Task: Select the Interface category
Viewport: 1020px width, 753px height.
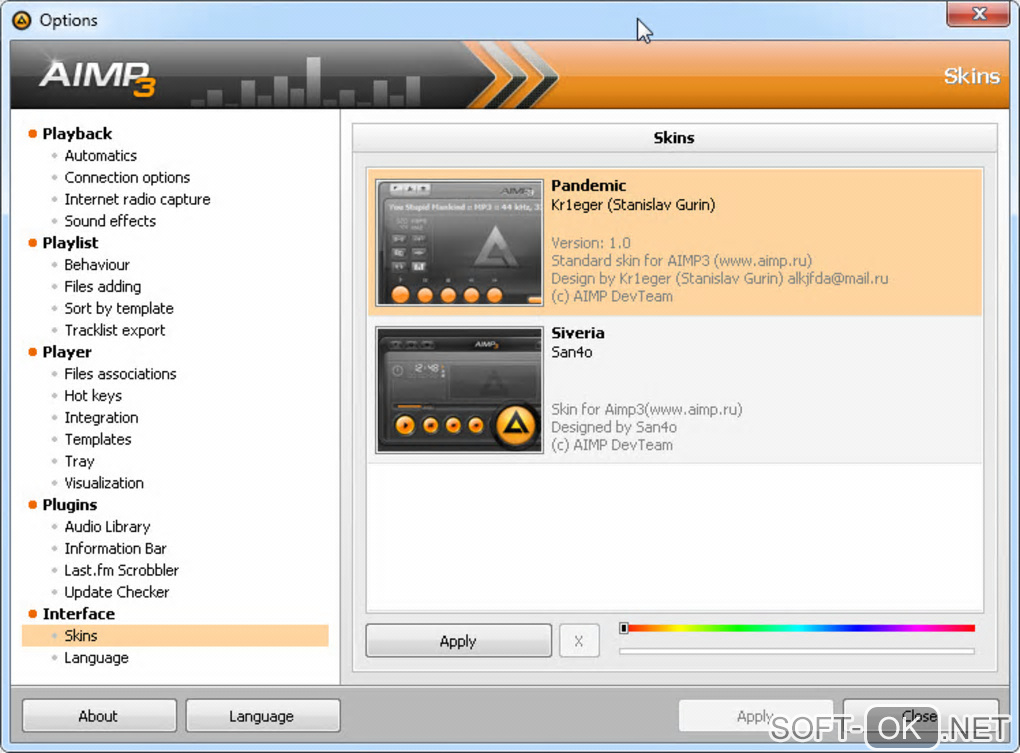Action: (x=79, y=614)
